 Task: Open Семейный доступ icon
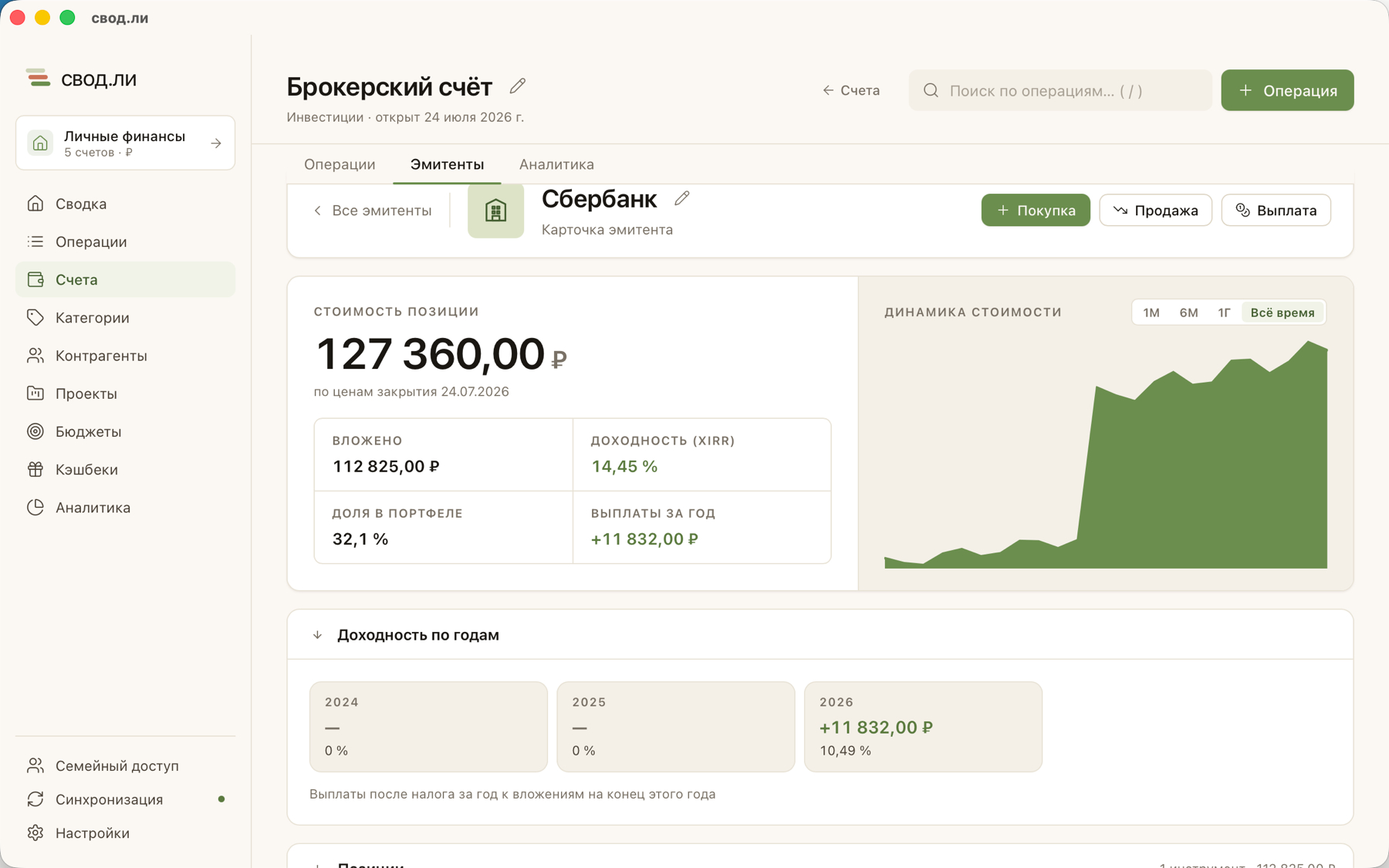point(35,765)
